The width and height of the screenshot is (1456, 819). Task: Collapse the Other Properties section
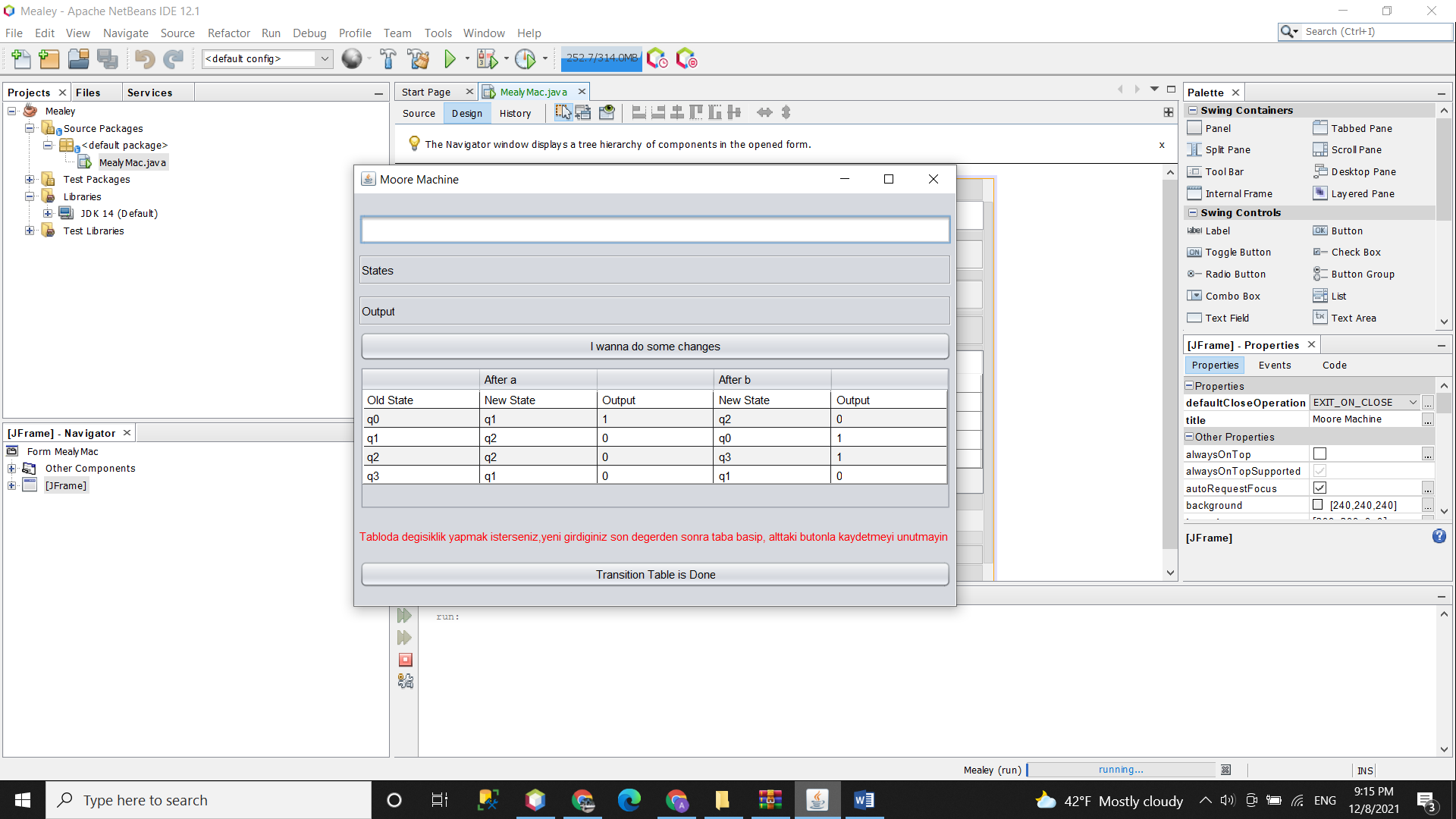tap(1189, 437)
